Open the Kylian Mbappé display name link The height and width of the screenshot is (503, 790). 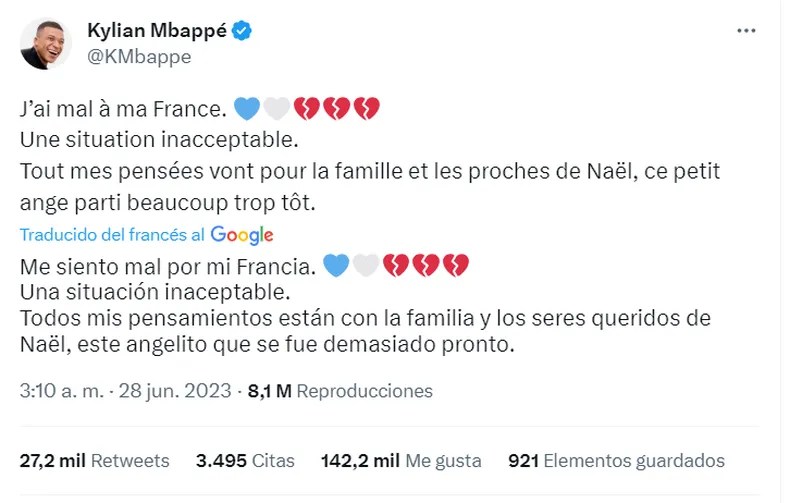(x=158, y=31)
